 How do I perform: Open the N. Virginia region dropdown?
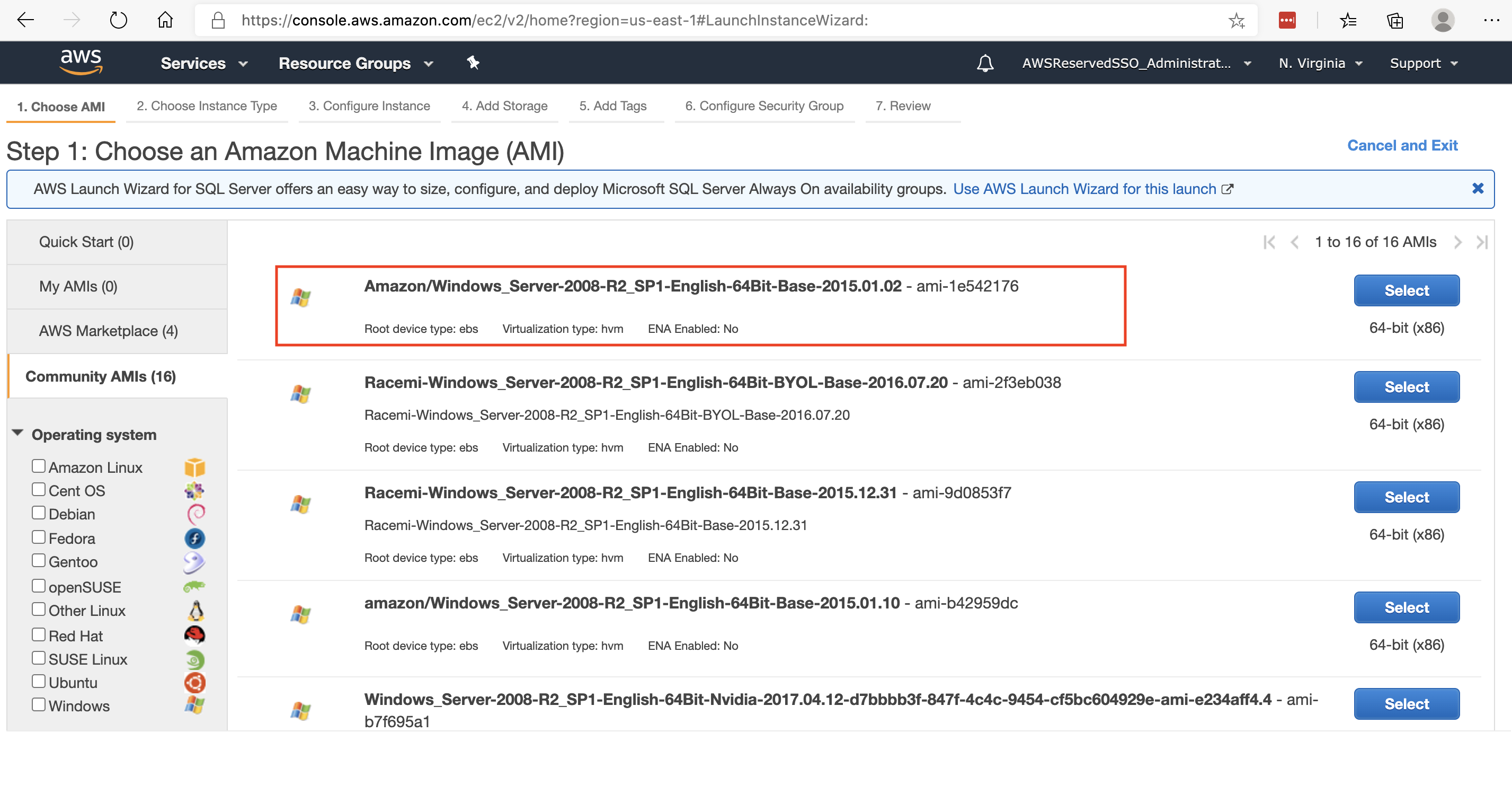click(x=1320, y=63)
